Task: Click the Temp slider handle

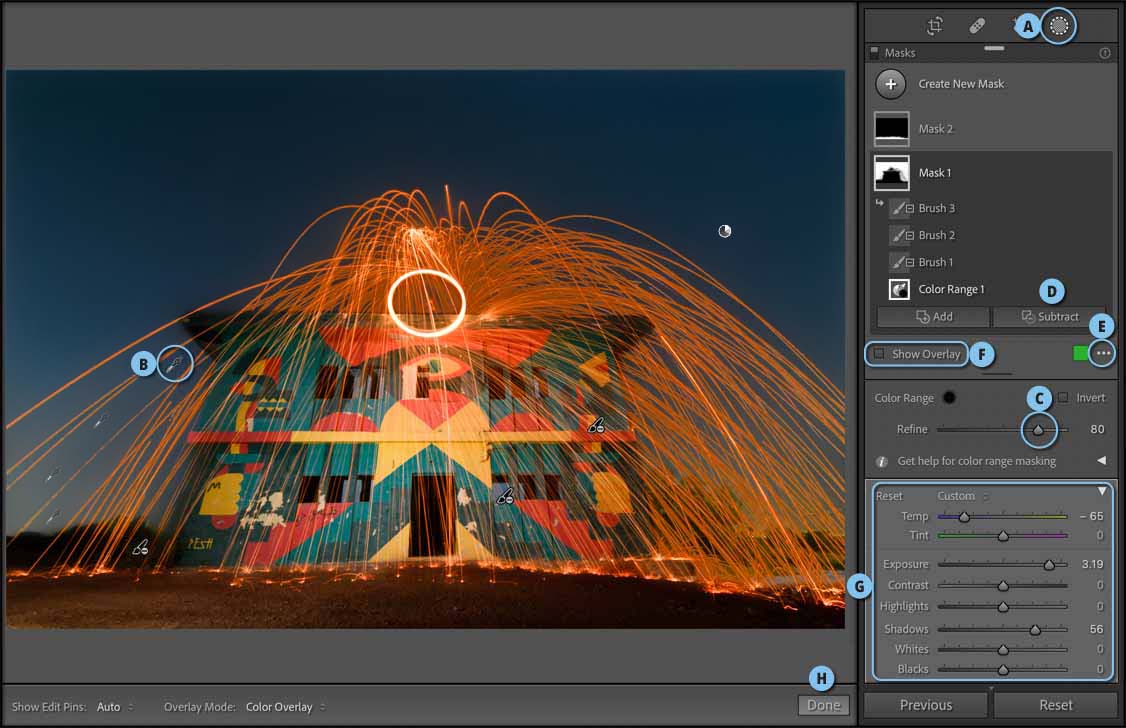Action: click(x=964, y=517)
